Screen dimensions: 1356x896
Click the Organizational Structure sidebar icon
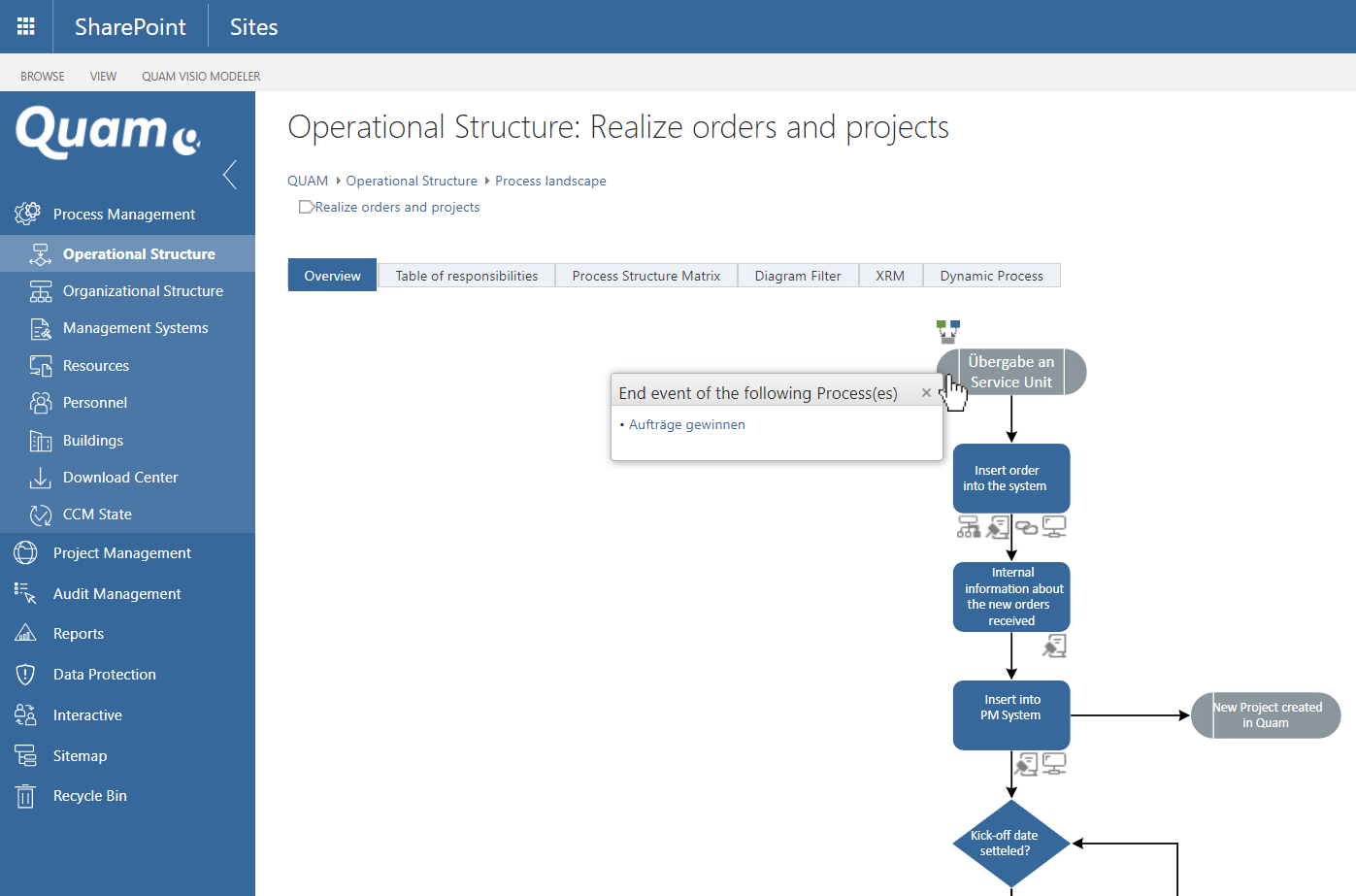pyautogui.click(x=41, y=291)
